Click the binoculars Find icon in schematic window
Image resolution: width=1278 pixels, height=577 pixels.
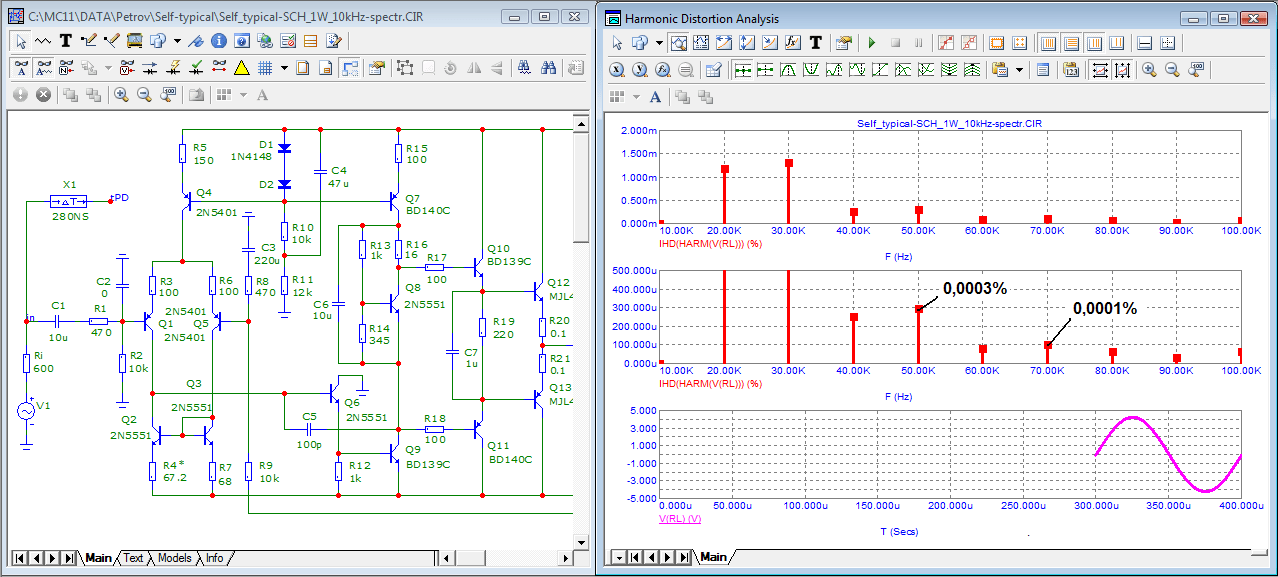pos(548,67)
